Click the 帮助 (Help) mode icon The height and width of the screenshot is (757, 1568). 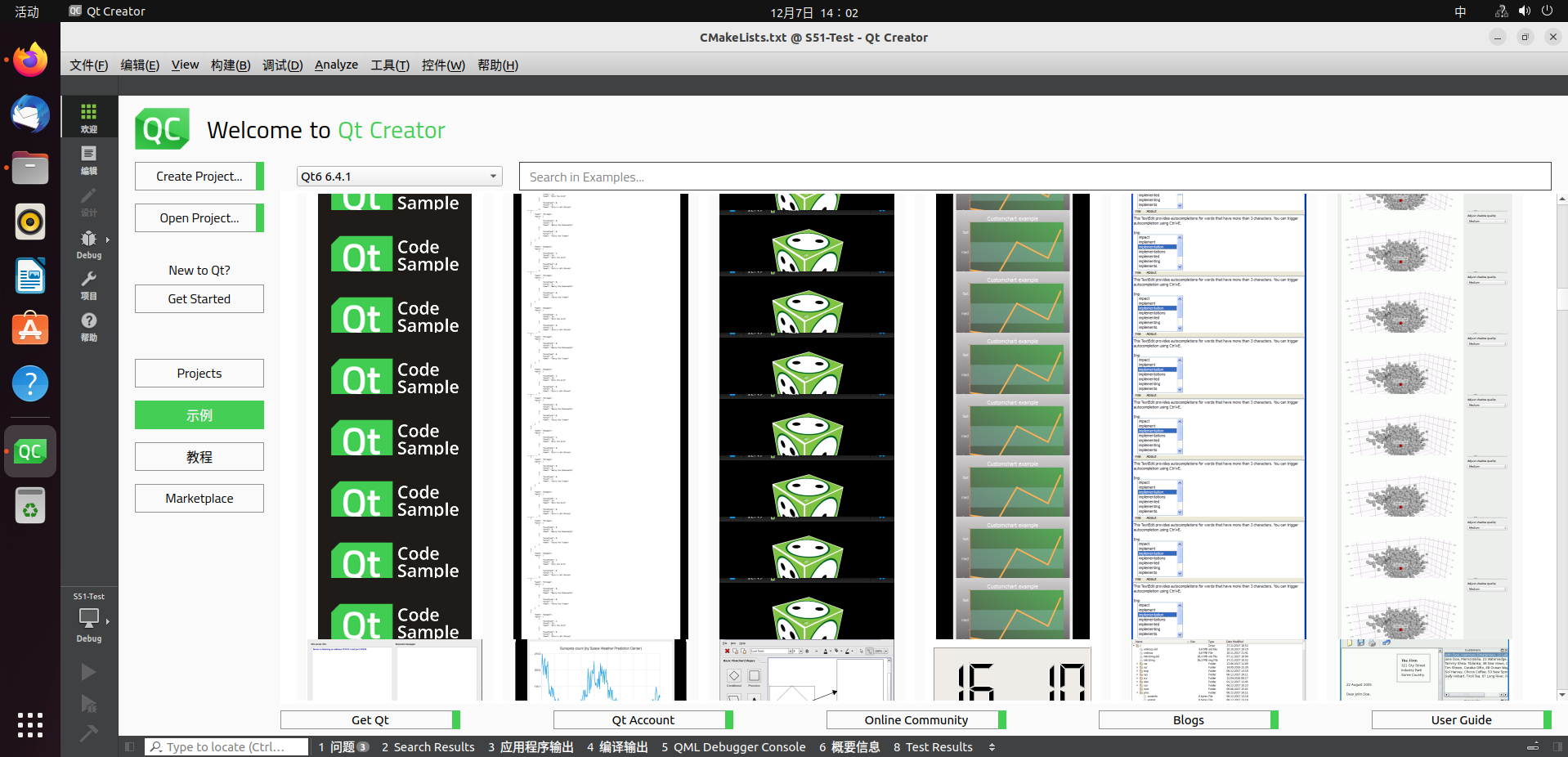click(x=88, y=326)
